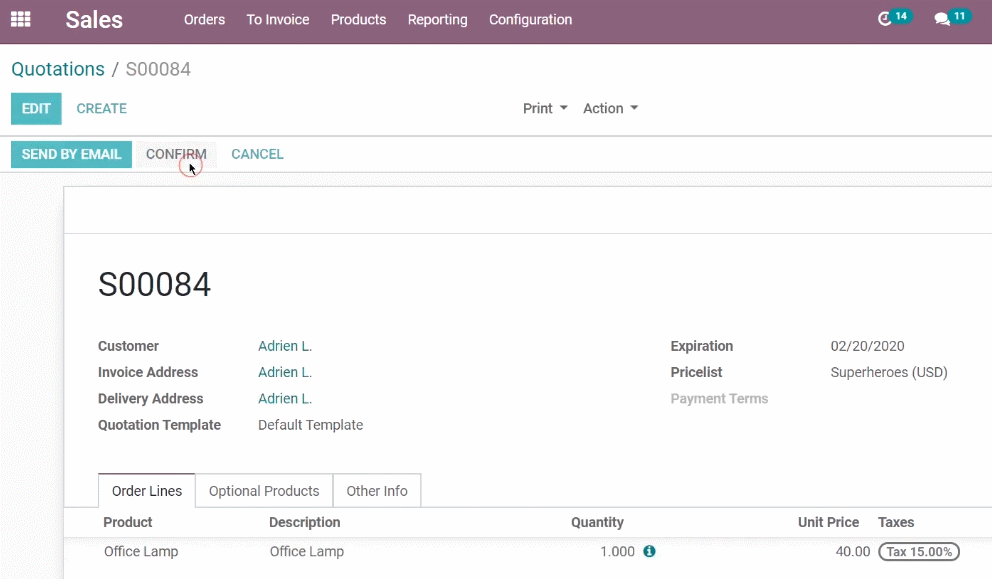Click the quantity info icon for Office Lamp
This screenshot has width=992, height=579.
[649, 551]
